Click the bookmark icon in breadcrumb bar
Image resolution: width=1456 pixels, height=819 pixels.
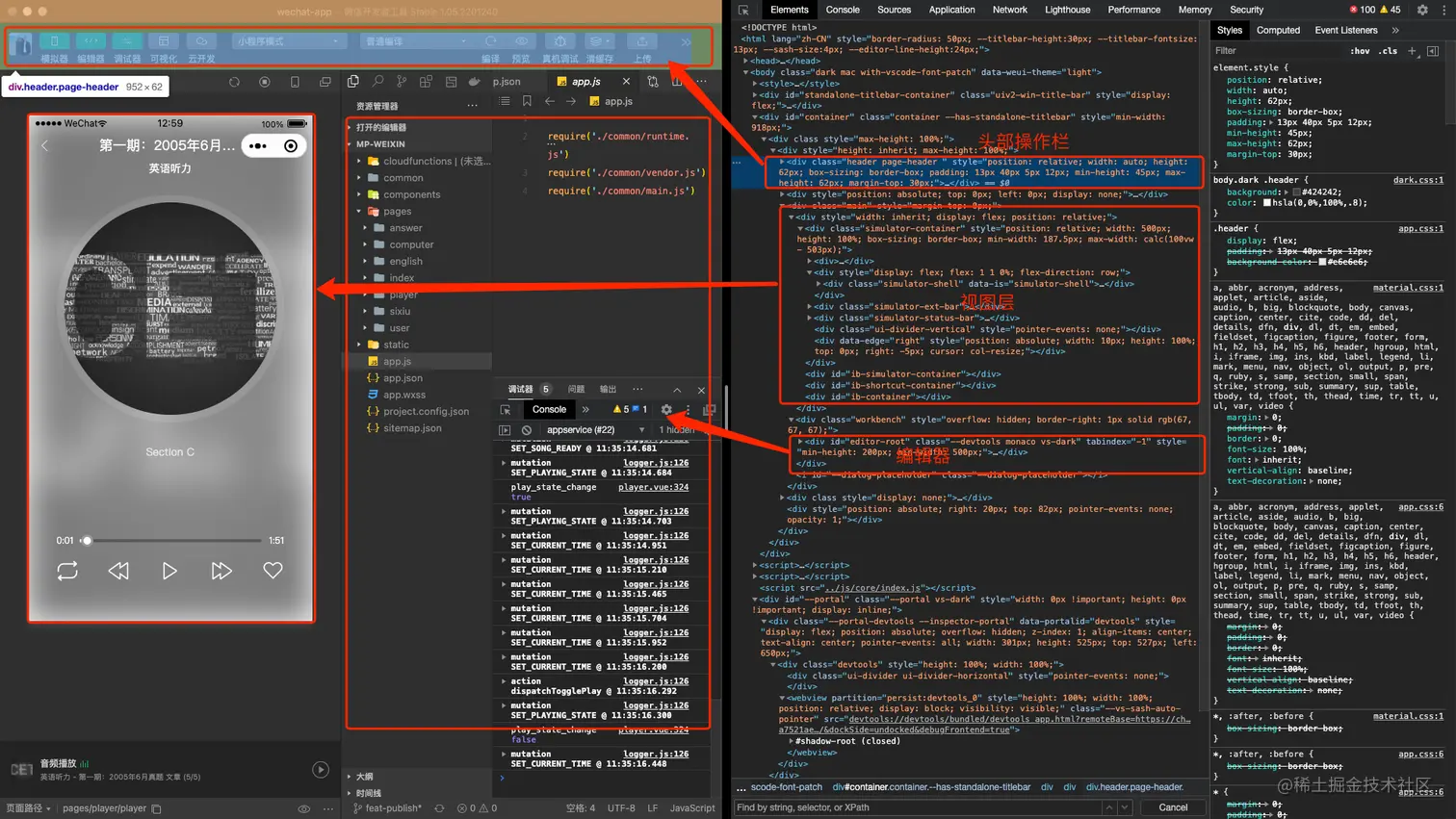(x=527, y=101)
